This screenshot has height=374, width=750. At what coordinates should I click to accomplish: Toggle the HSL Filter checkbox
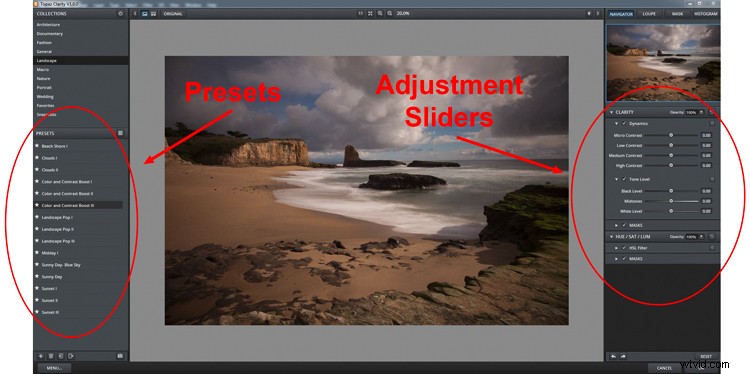click(624, 248)
